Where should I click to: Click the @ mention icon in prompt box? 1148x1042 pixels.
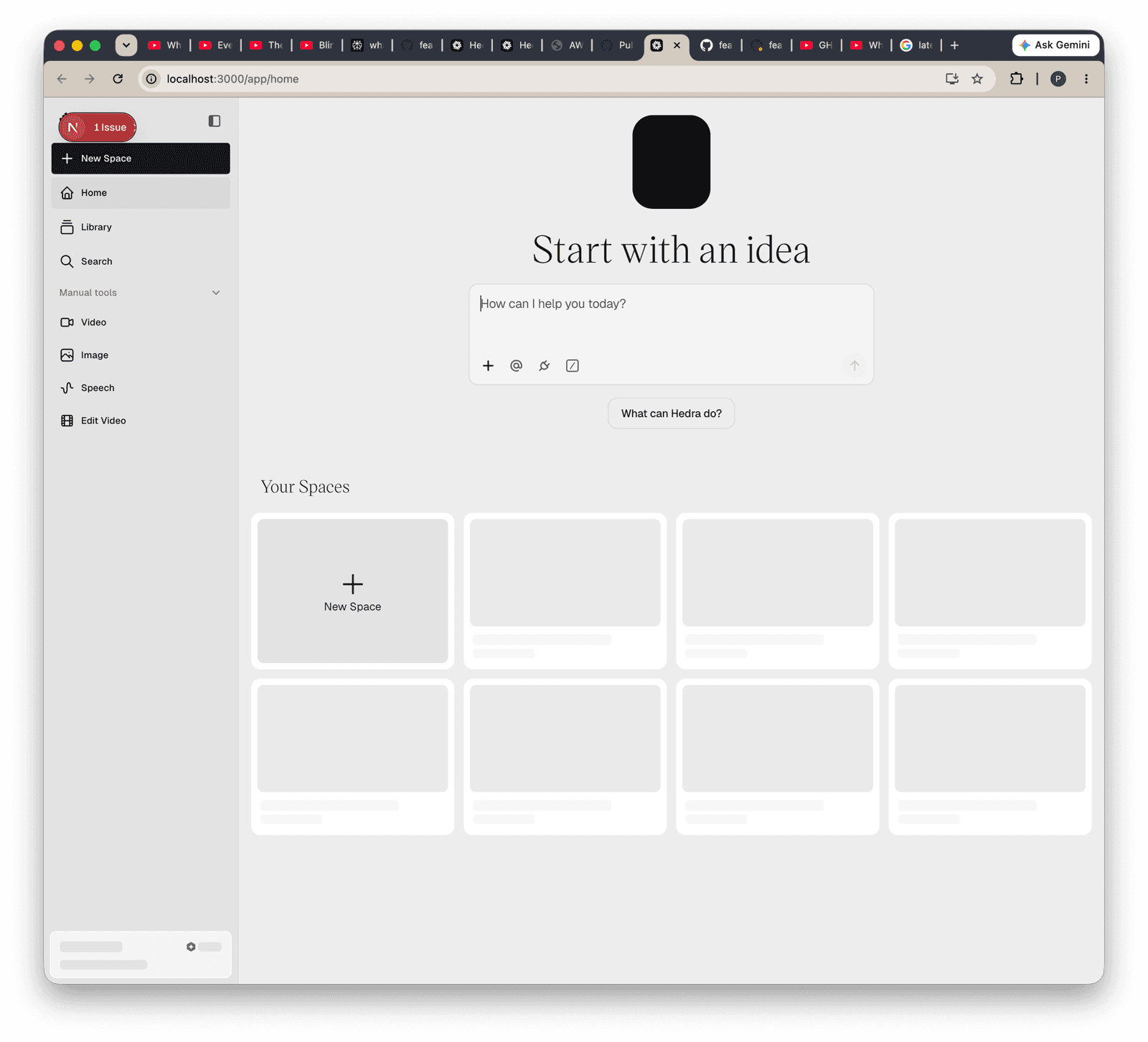pyautogui.click(x=516, y=366)
